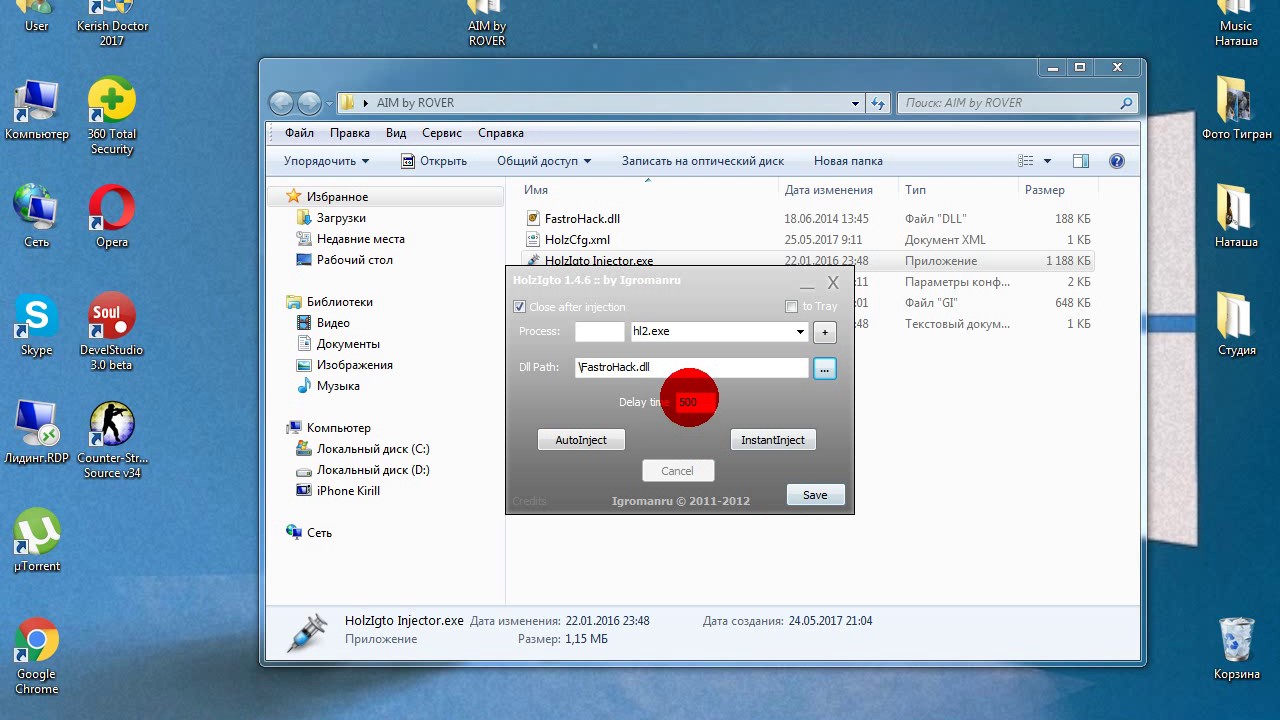Click the search magnifier in Explorer
This screenshot has height=720, width=1280.
tap(1126, 103)
